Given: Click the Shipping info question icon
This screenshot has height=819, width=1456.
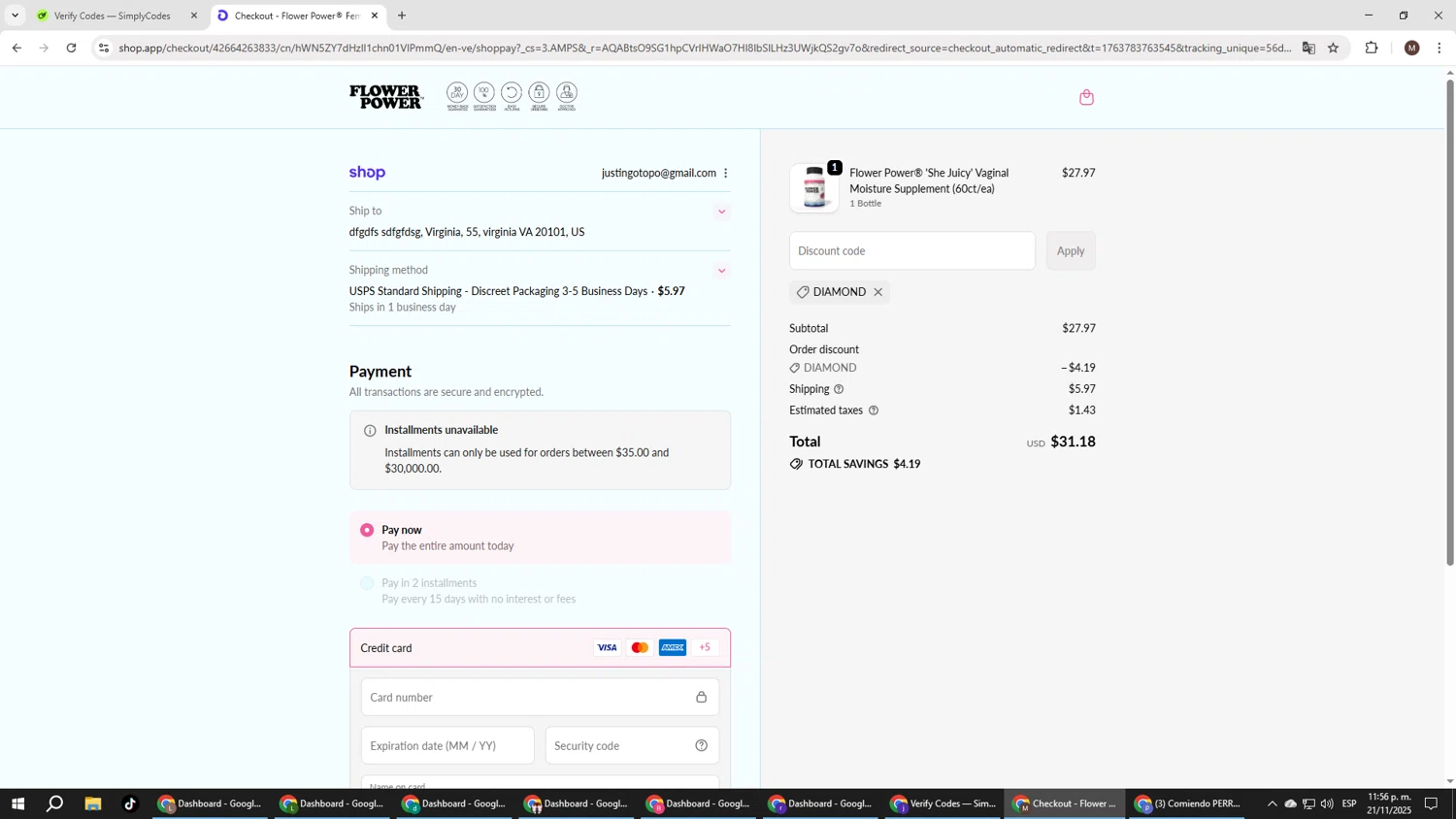Looking at the screenshot, I should (x=839, y=389).
